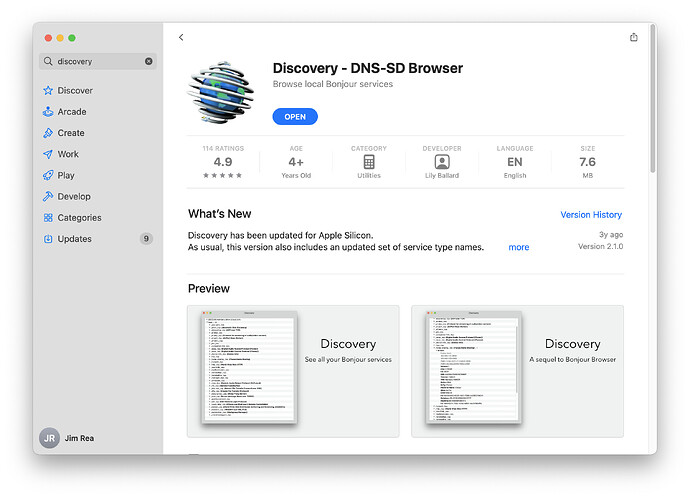The image size is (690, 498).
Task: Click the Work paper plane icon
Action: (48, 154)
